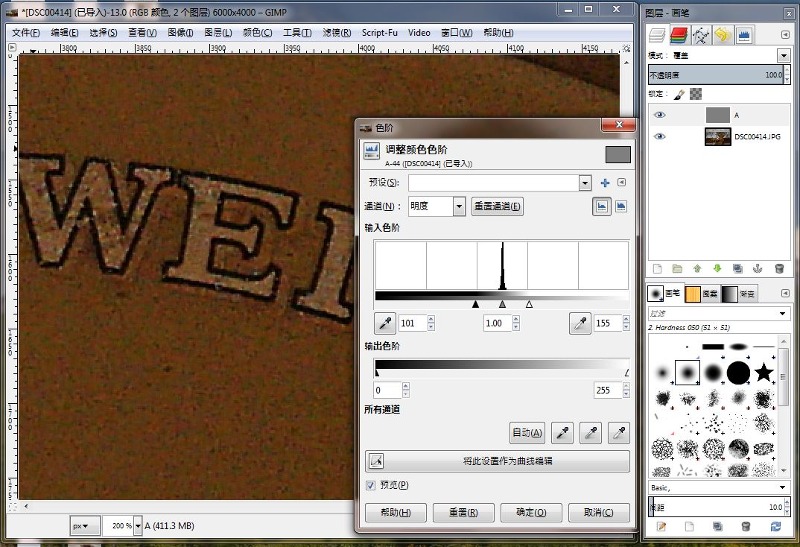Raise layer with green up arrow
Screen dimensions: 800x547
tap(698, 269)
